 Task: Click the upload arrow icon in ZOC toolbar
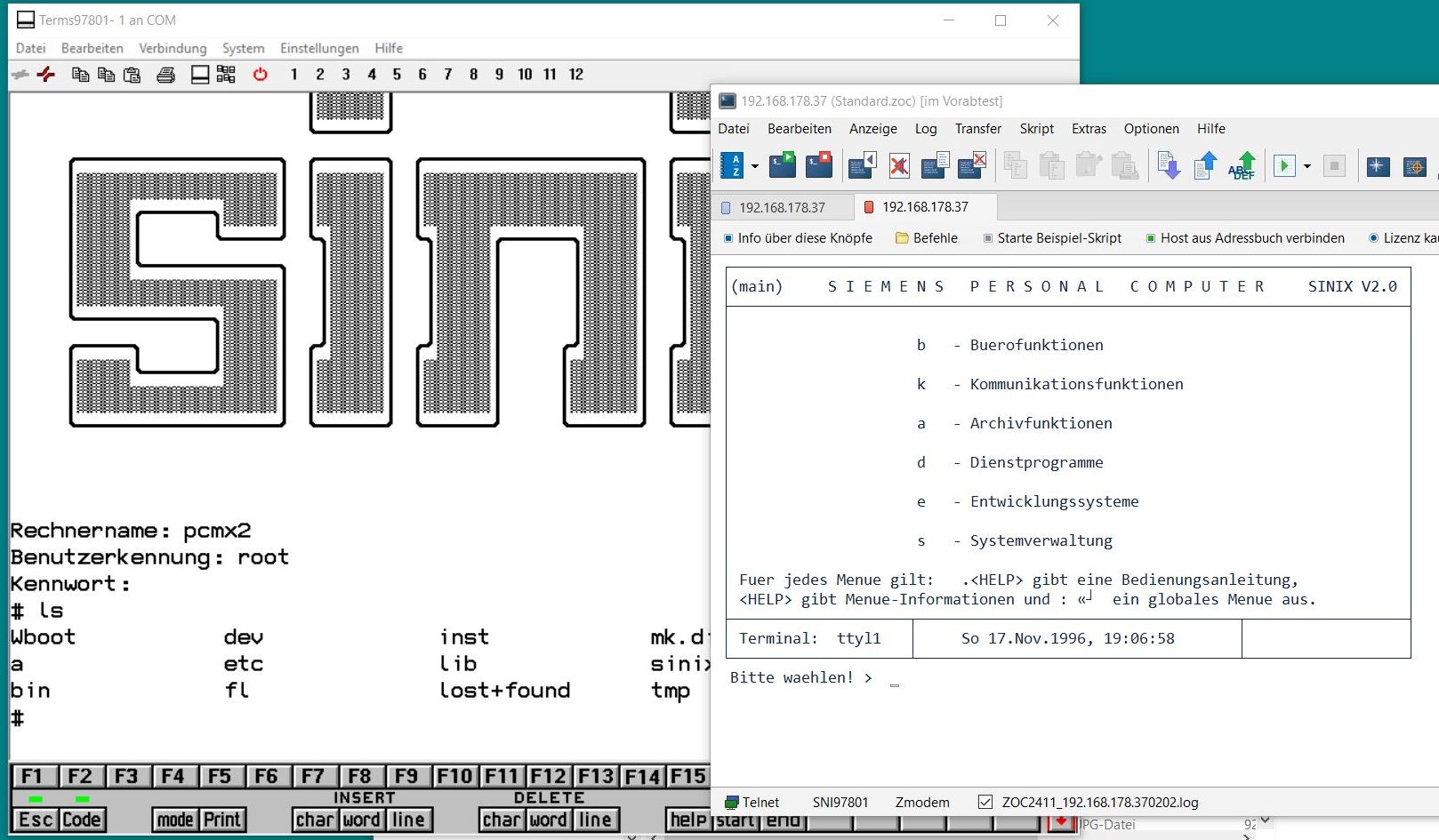pos(1205,165)
